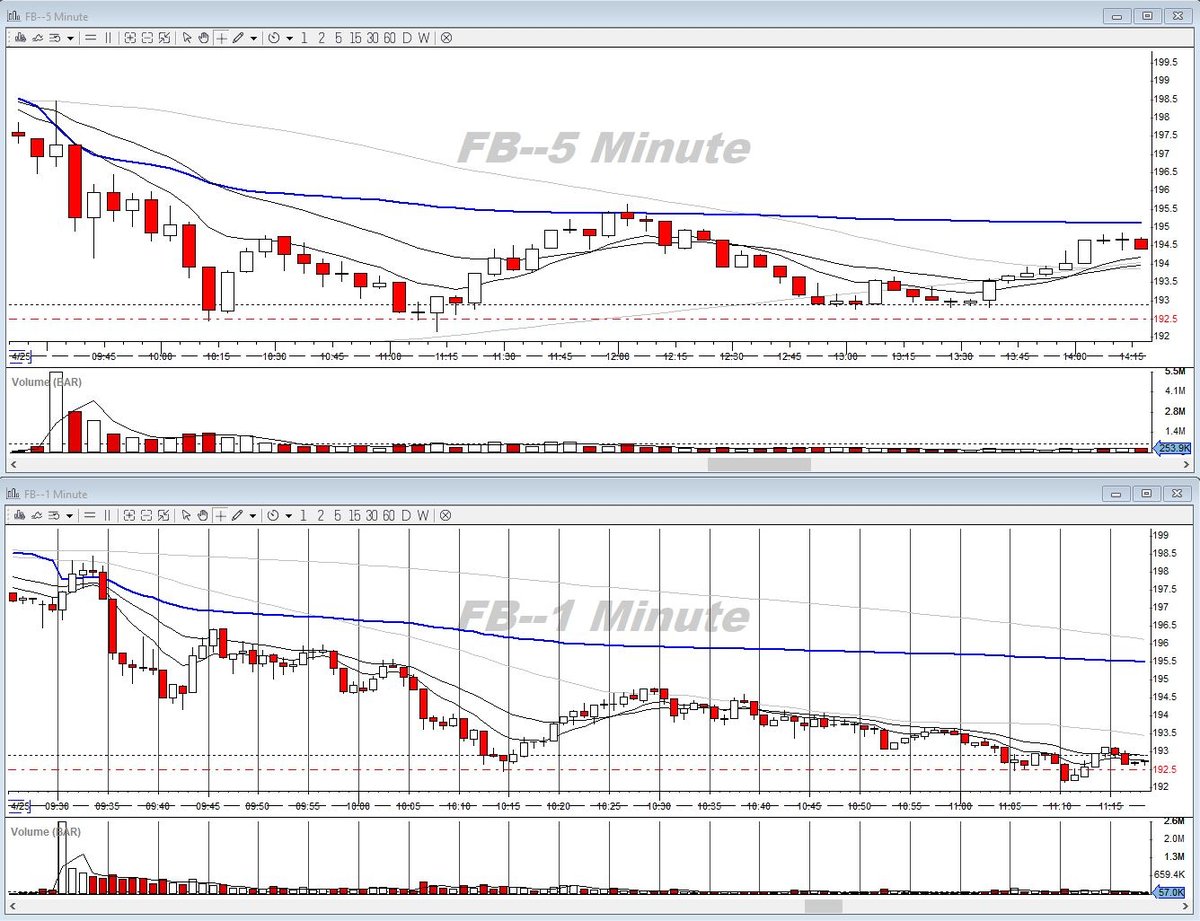
Task: Click the 253.9K volume marker in FB--5 Minute
Action: click(x=1172, y=448)
